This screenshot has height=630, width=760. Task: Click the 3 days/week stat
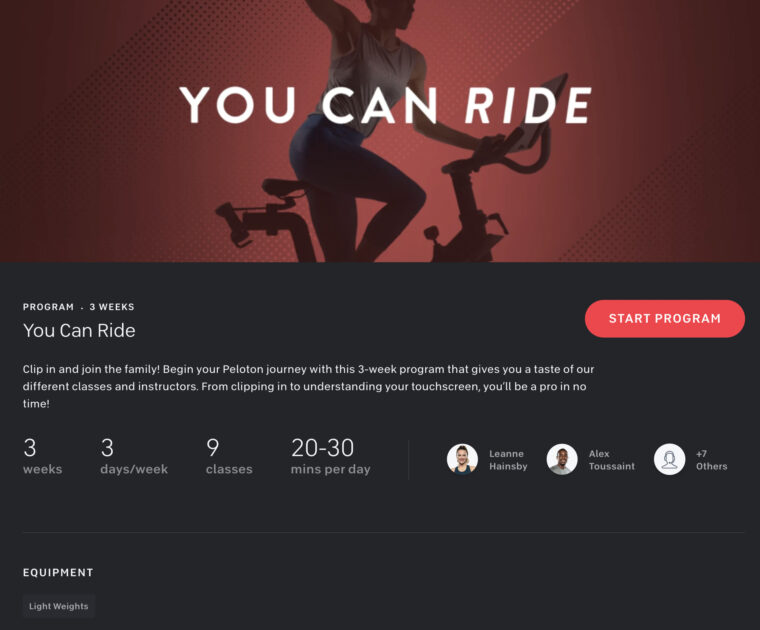point(134,456)
